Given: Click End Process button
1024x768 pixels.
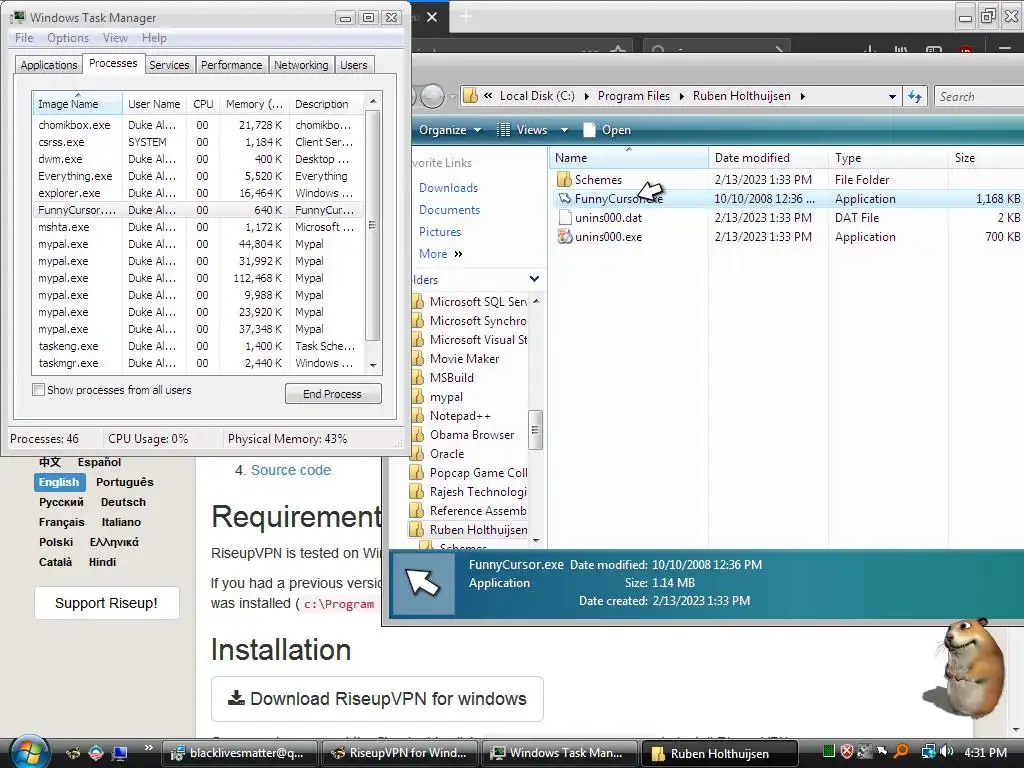Looking at the screenshot, I should tap(333, 394).
